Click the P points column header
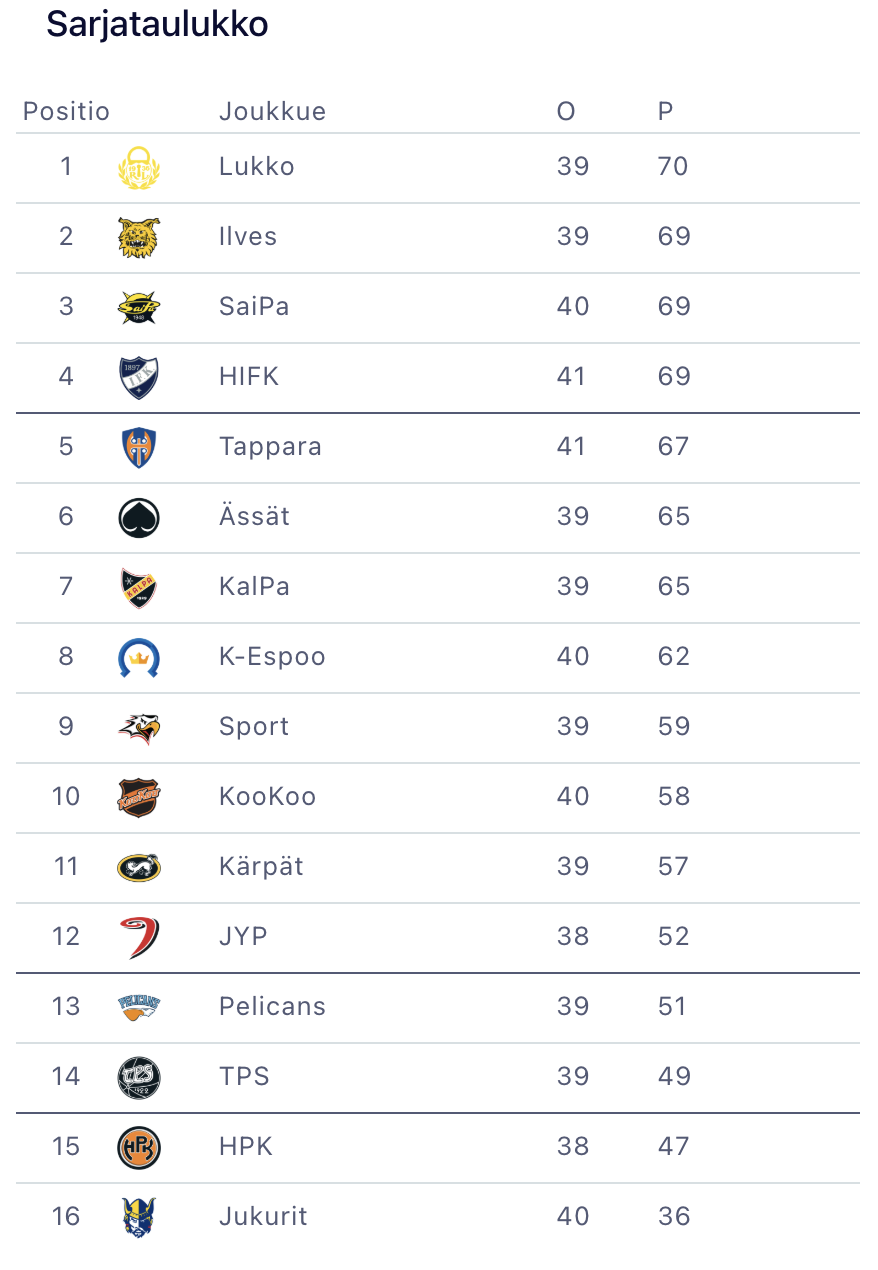Viewport: 878px width, 1270px height. [665, 111]
